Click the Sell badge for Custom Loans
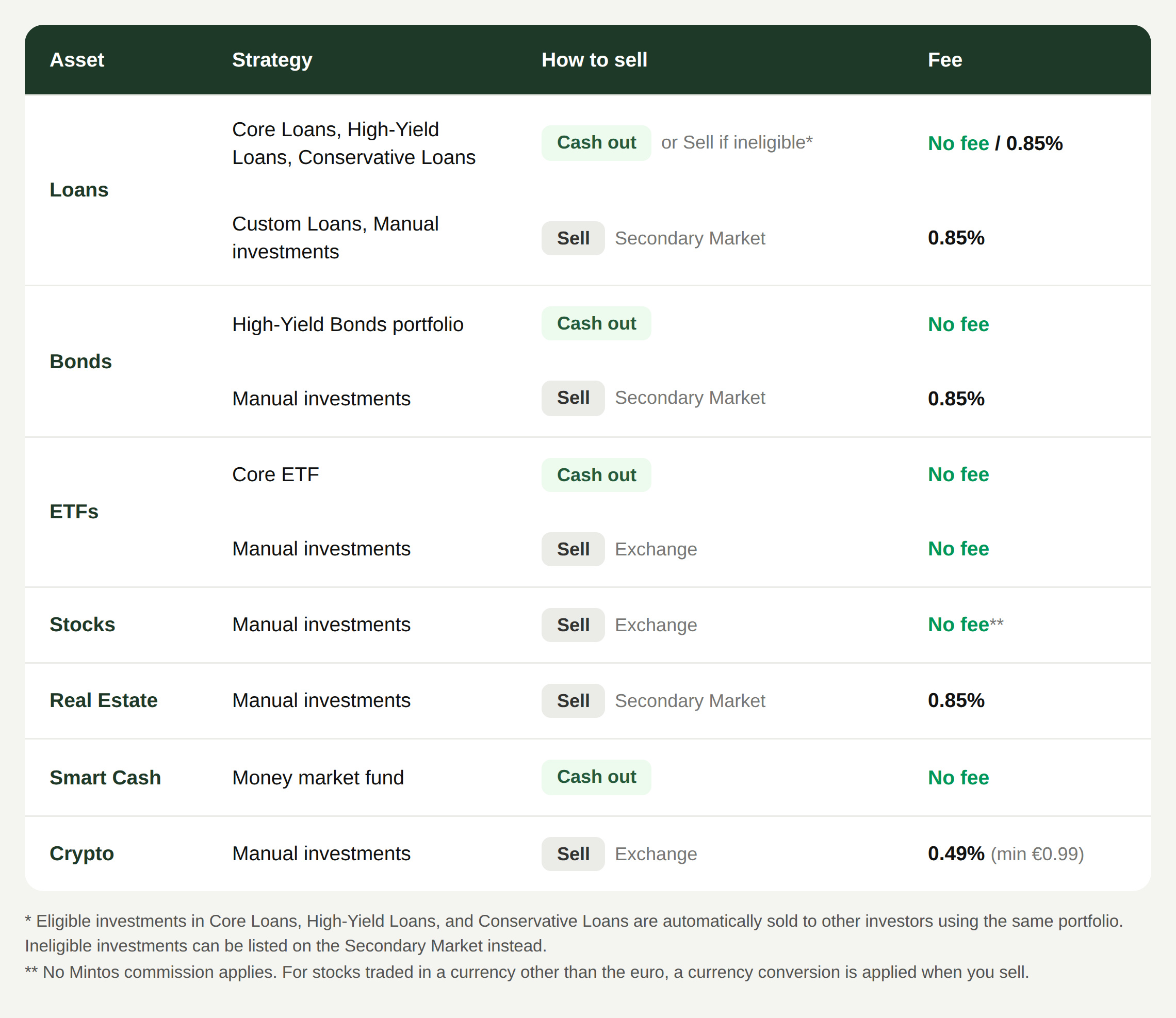This screenshot has height=1018, width=1176. pos(573,238)
